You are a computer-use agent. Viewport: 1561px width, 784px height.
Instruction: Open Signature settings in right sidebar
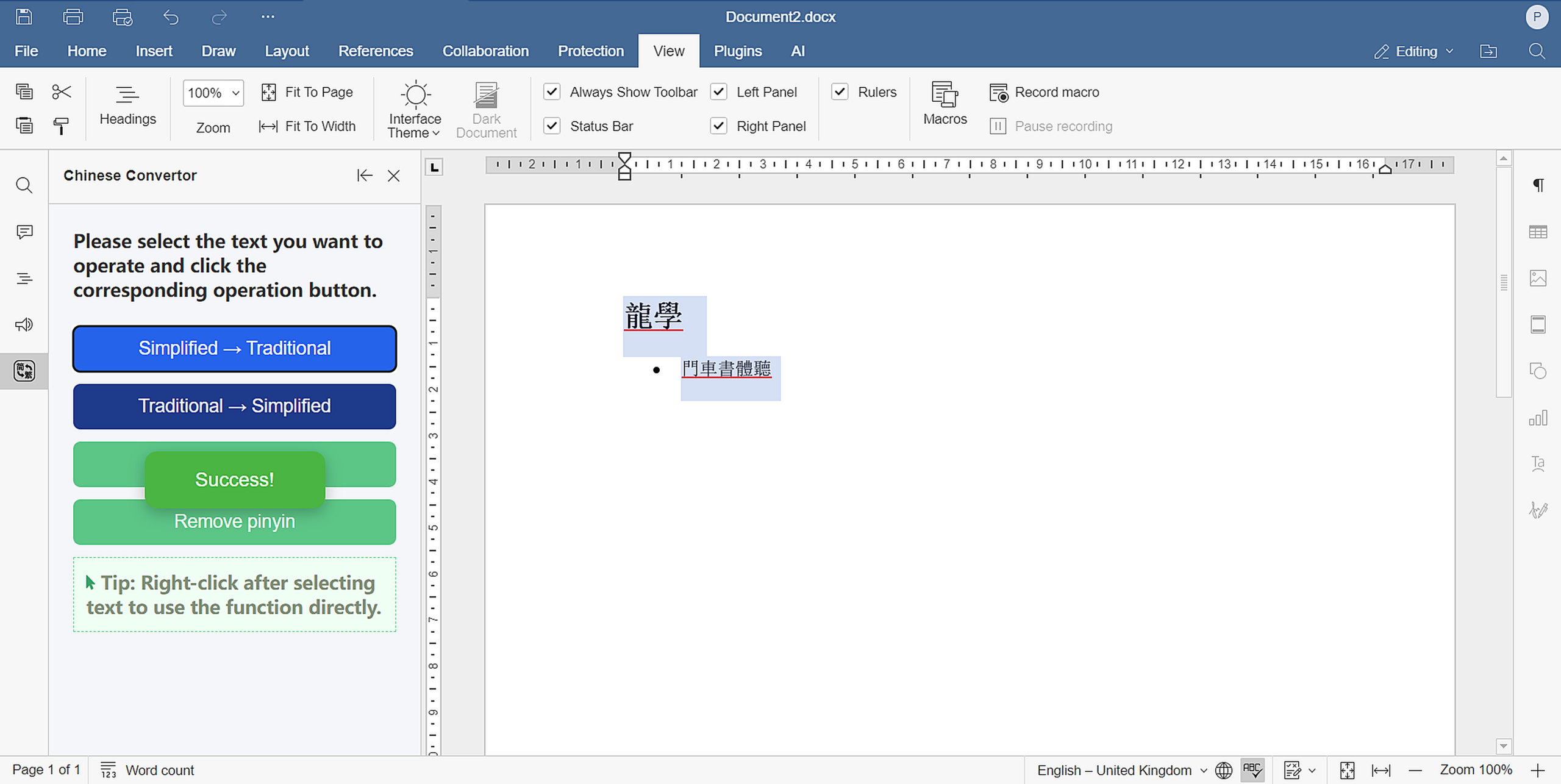click(x=1538, y=510)
